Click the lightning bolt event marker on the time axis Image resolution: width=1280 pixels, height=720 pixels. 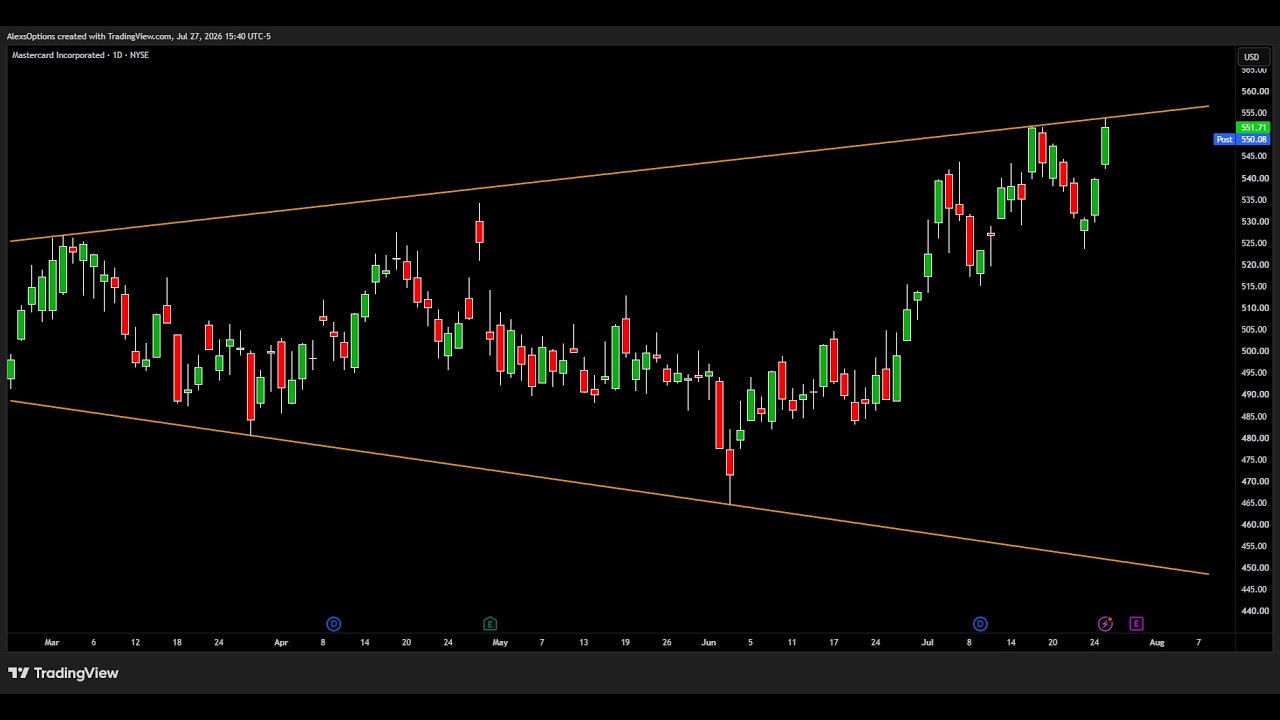(1105, 624)
